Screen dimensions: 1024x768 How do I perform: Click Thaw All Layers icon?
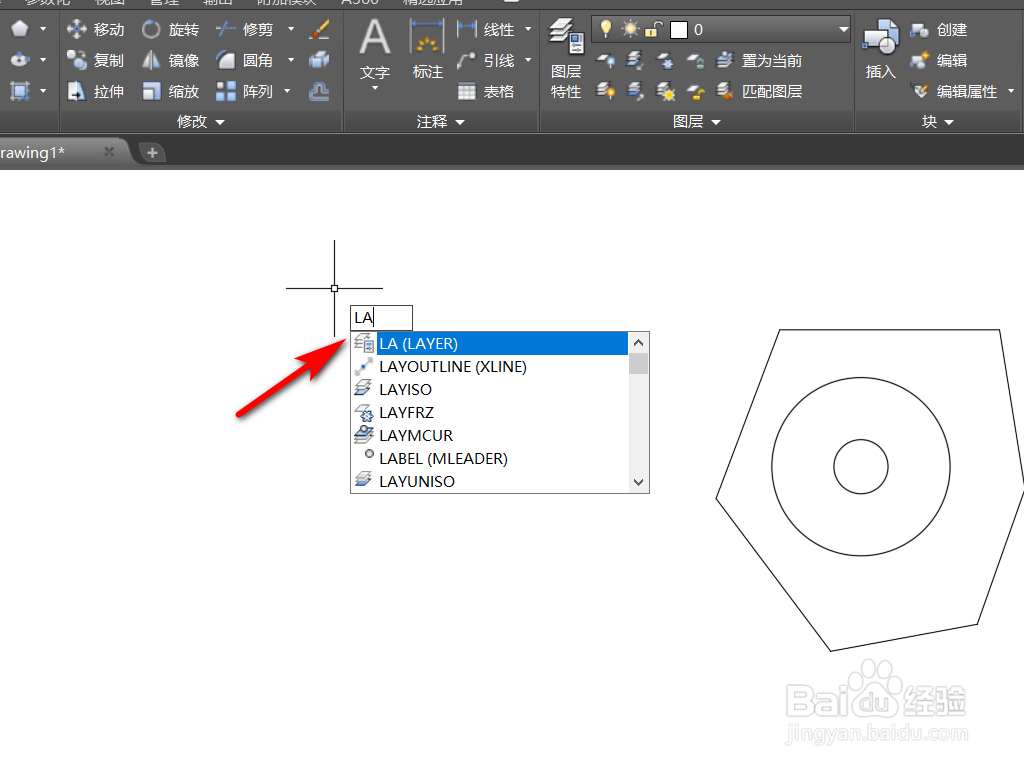(665, 91)
